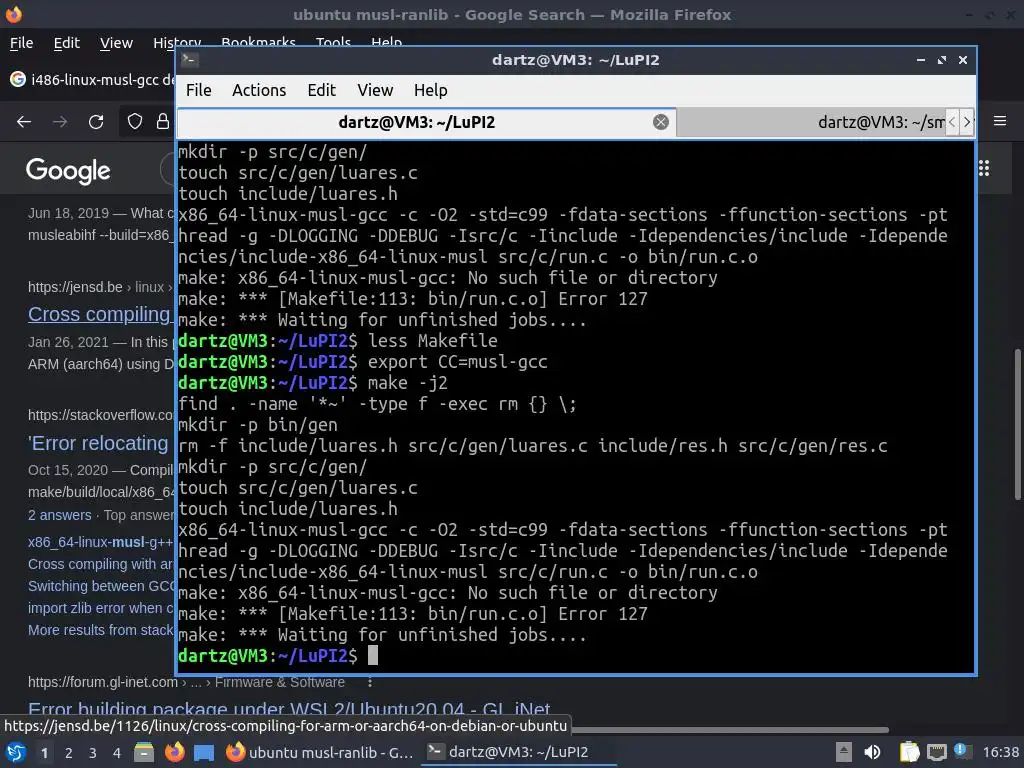Open Firefox View menu

point(116,43)
